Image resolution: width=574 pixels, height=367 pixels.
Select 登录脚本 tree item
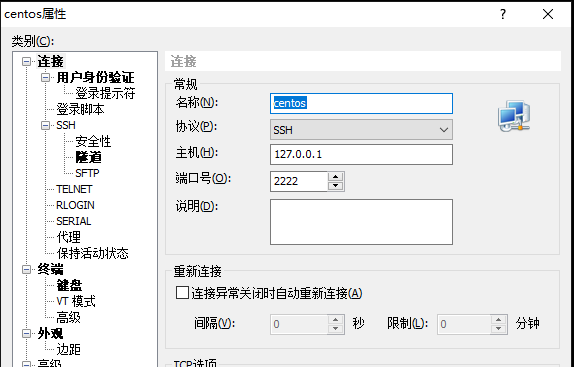pos(80,109)
